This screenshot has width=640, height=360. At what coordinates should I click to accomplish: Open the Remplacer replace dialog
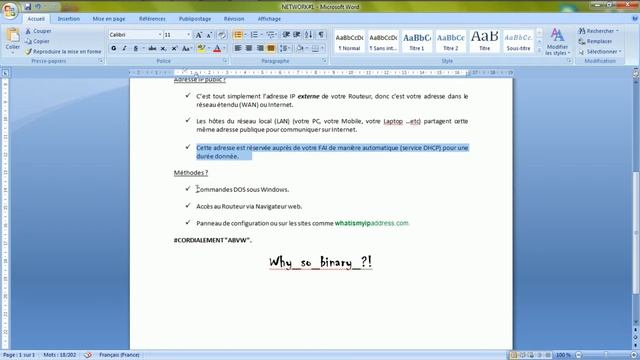point(596,41)
